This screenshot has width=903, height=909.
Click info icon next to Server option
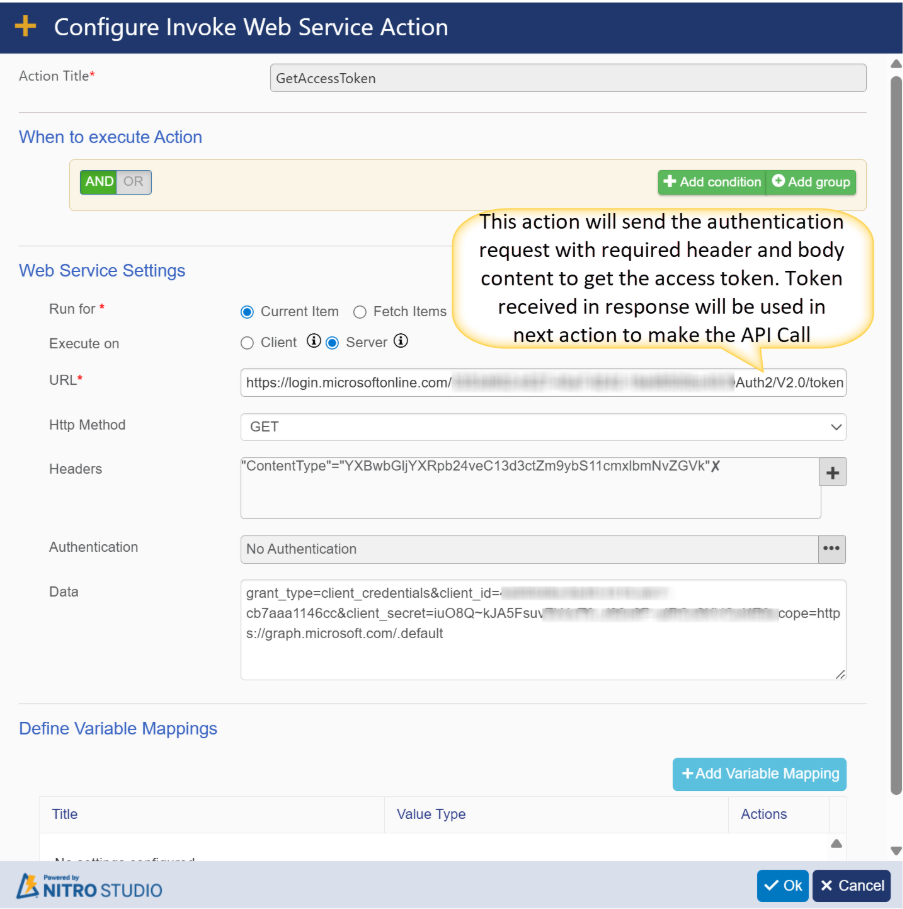coord(401,342)
